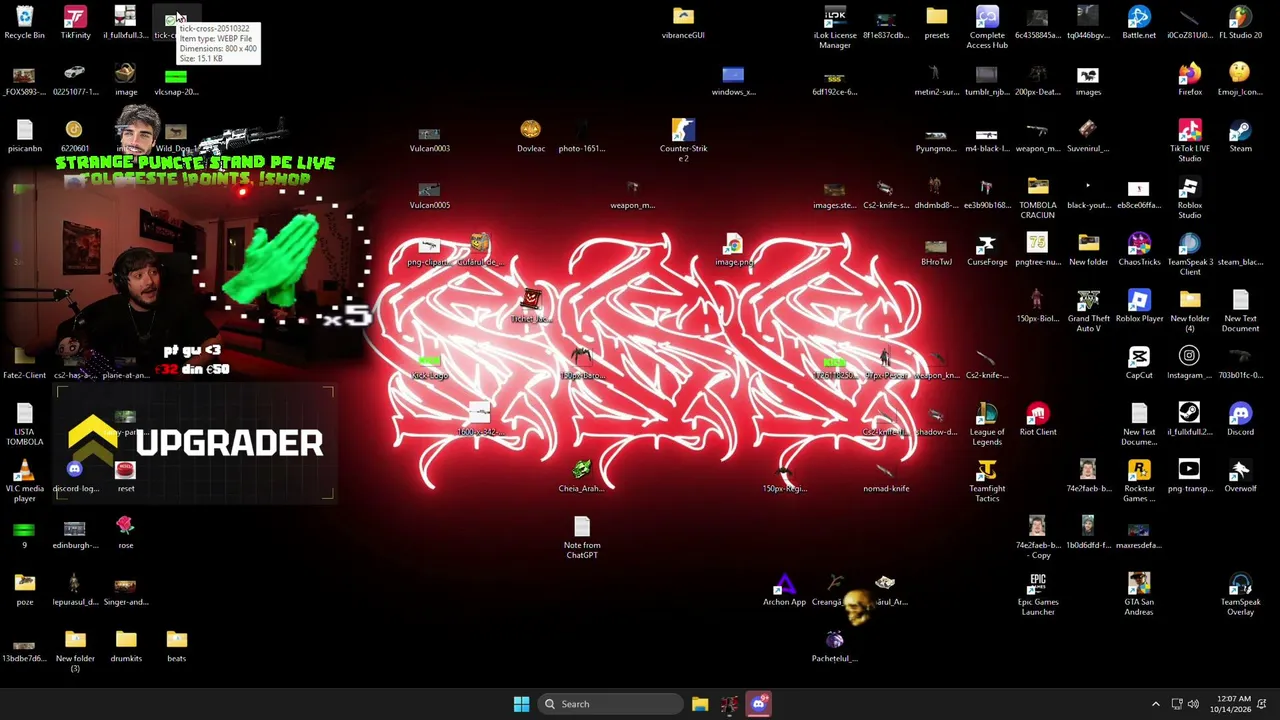Select the Counter-Strike 2 desktop icon

pos(683,141)
